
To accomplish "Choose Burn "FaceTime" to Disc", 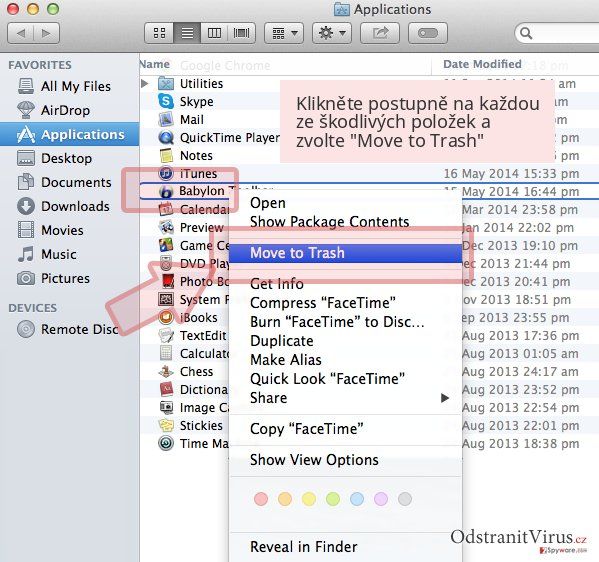I will (345, 322).
